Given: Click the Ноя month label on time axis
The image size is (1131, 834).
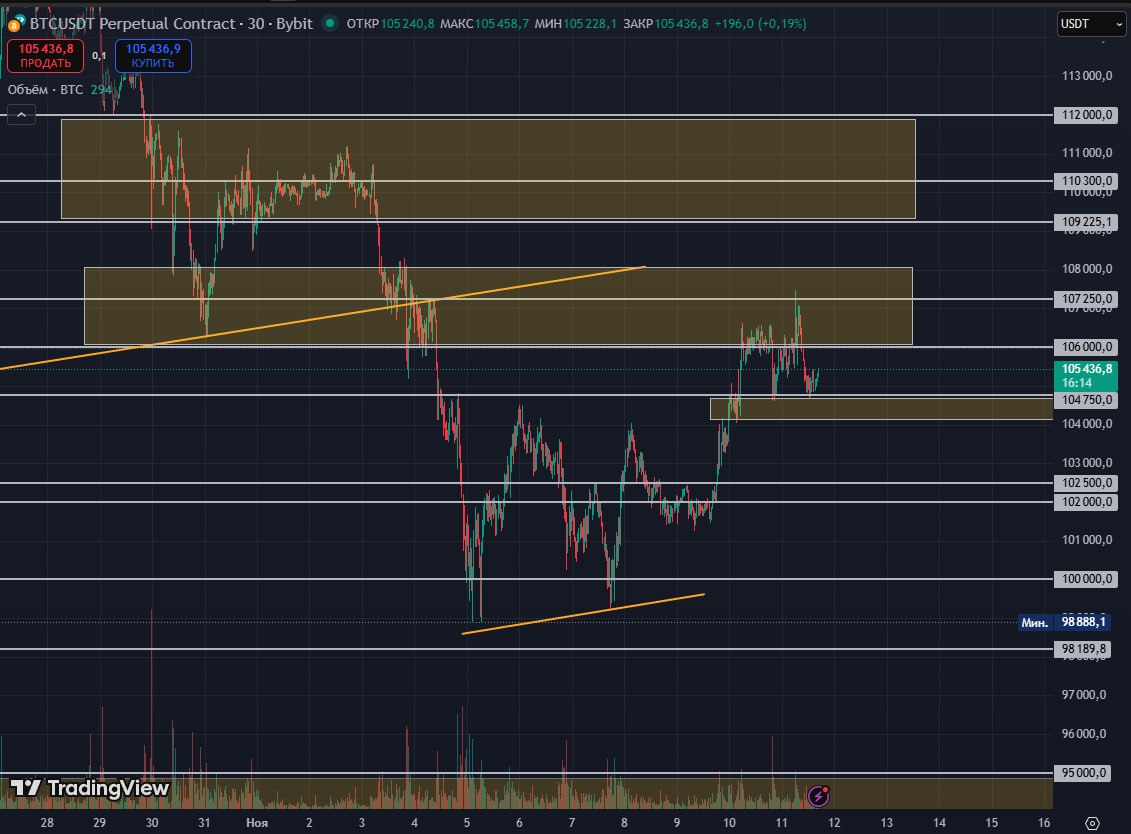Looking at the screenshot, I should 257,822.
